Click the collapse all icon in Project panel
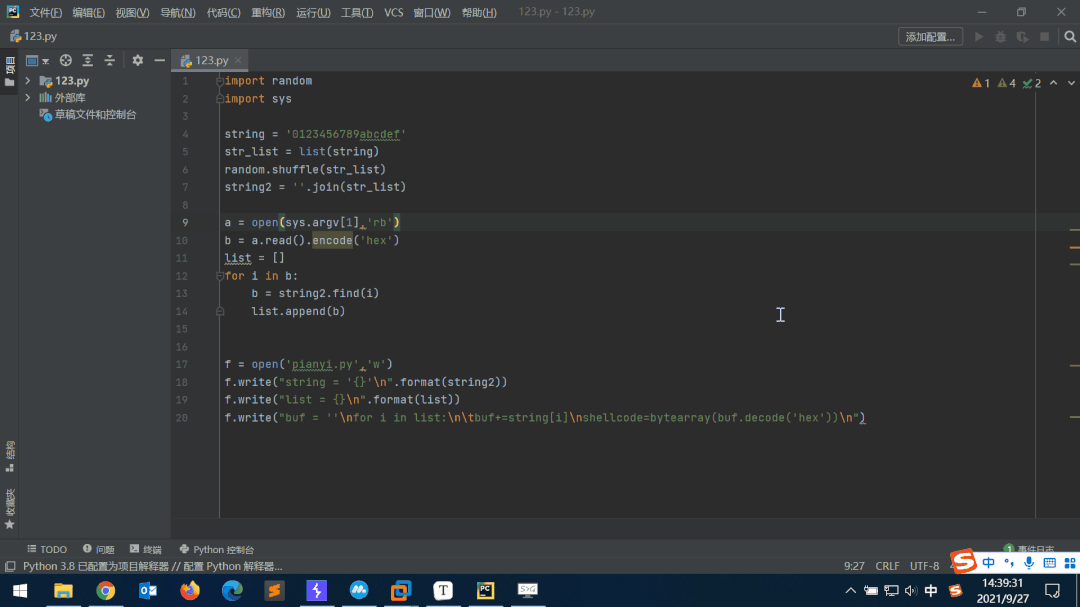 point(110,60)
